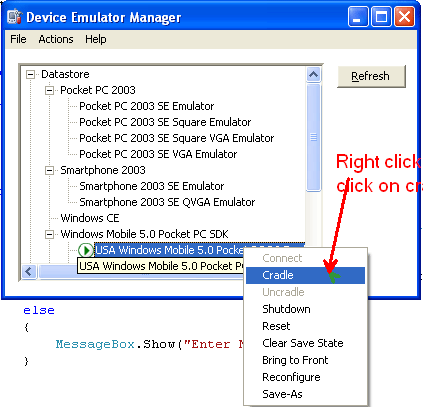The width and height of the screenshot is (423, 407).
Task: Select Pocket PC 2003 SE Square VGA Emulator
Action: click(177, 138)
